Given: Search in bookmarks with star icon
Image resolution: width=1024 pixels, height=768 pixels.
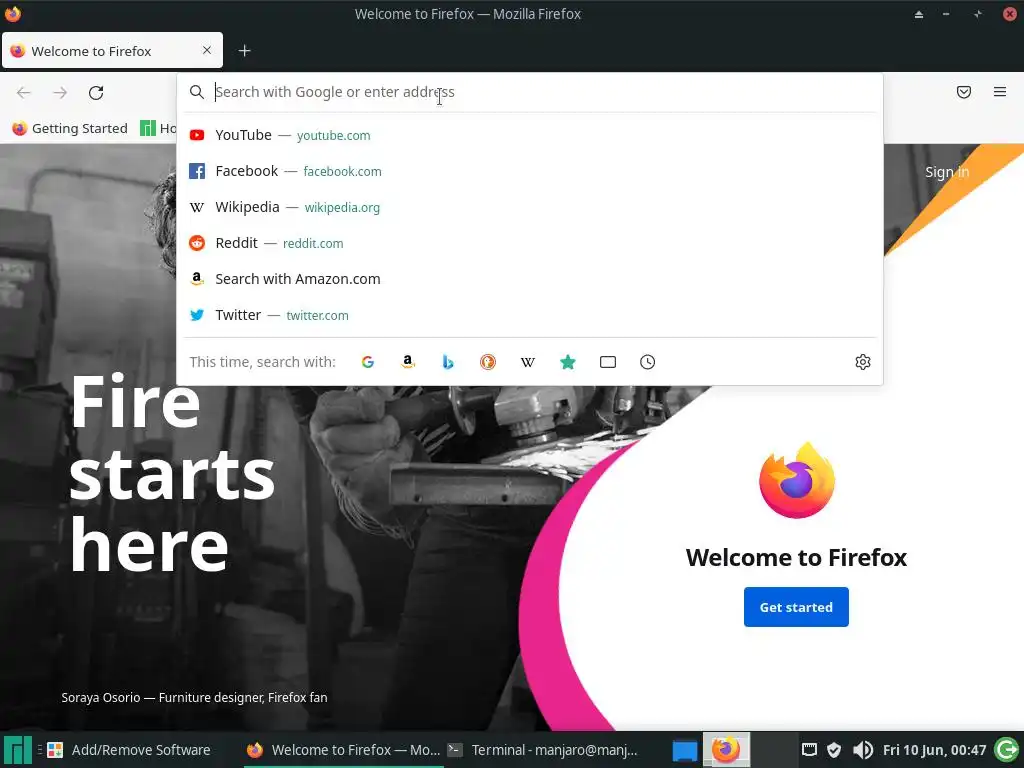Looking at the screenshot, I should pyautogui.click(x=568, y=362).
